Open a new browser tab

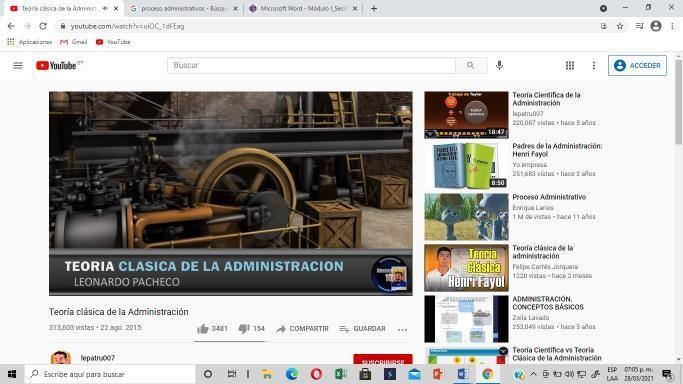374,8
